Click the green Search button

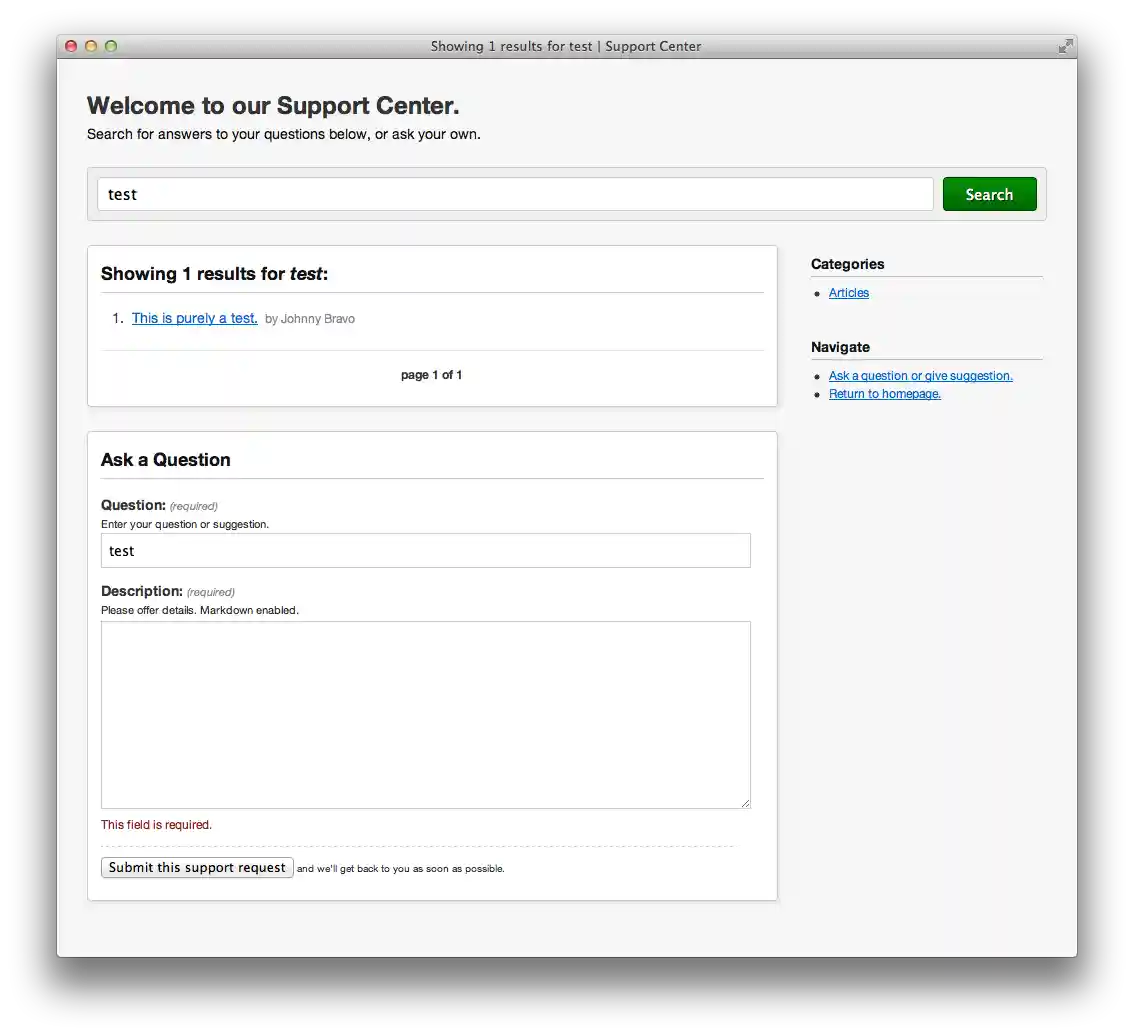tap(989, 194)
